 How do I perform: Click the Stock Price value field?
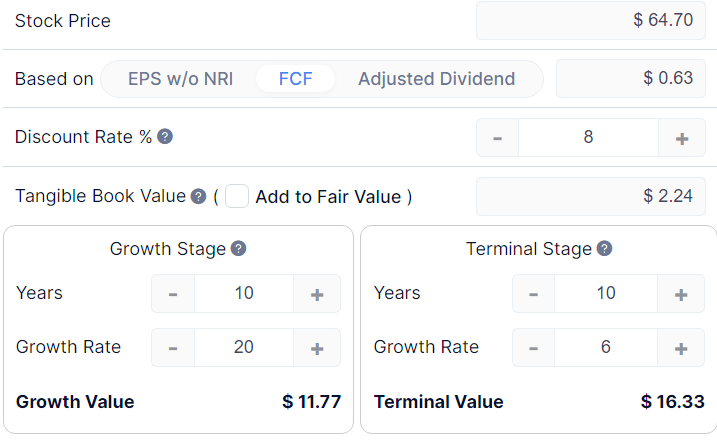591,20
